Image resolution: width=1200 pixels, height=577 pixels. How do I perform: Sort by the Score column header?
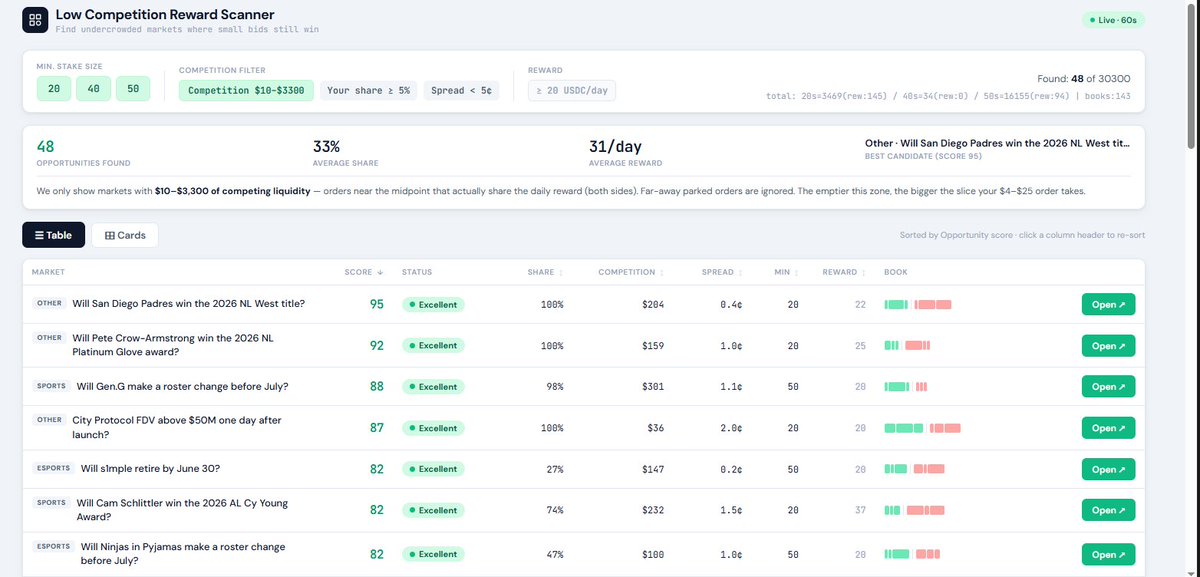coord(364,272)
